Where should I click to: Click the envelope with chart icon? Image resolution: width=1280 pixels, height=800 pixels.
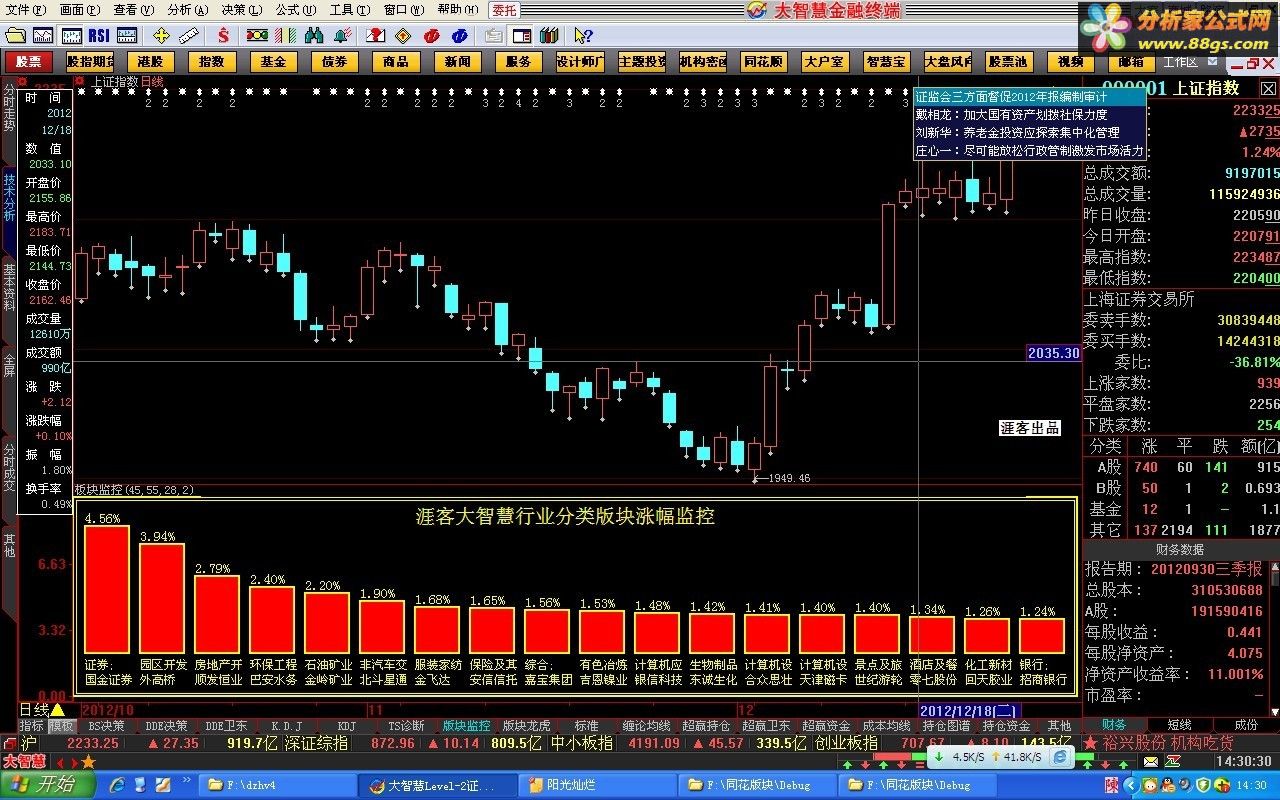coord(375,35)
